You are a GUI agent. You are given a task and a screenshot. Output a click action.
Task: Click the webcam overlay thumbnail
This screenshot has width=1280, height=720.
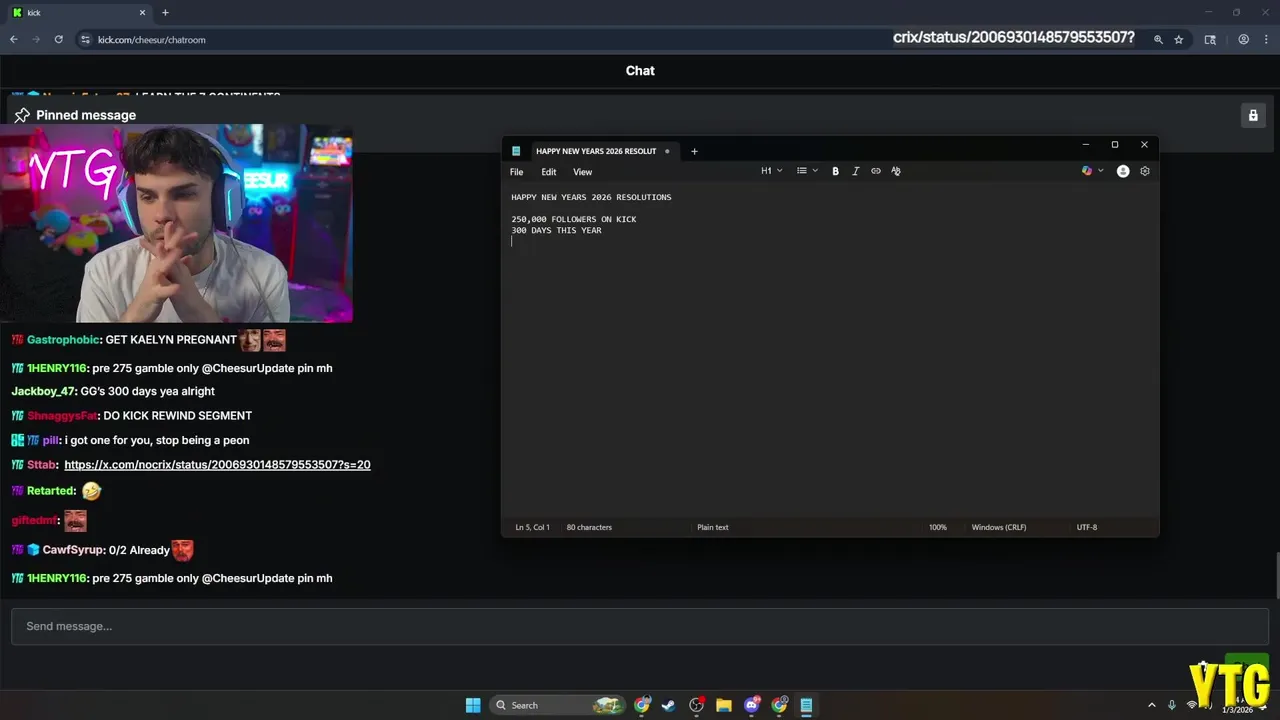(x=176, y=223)
